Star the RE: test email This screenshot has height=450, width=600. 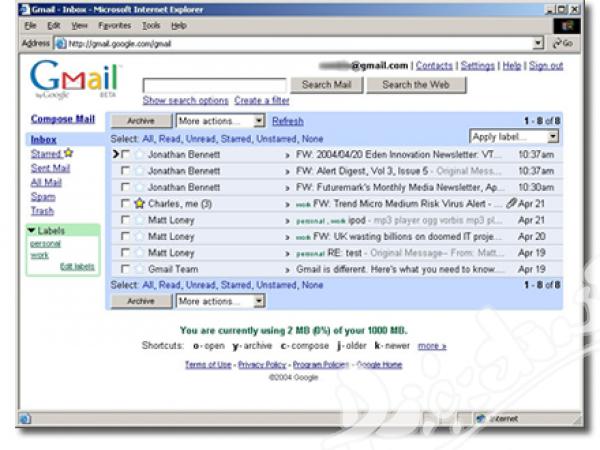[139, 253]
